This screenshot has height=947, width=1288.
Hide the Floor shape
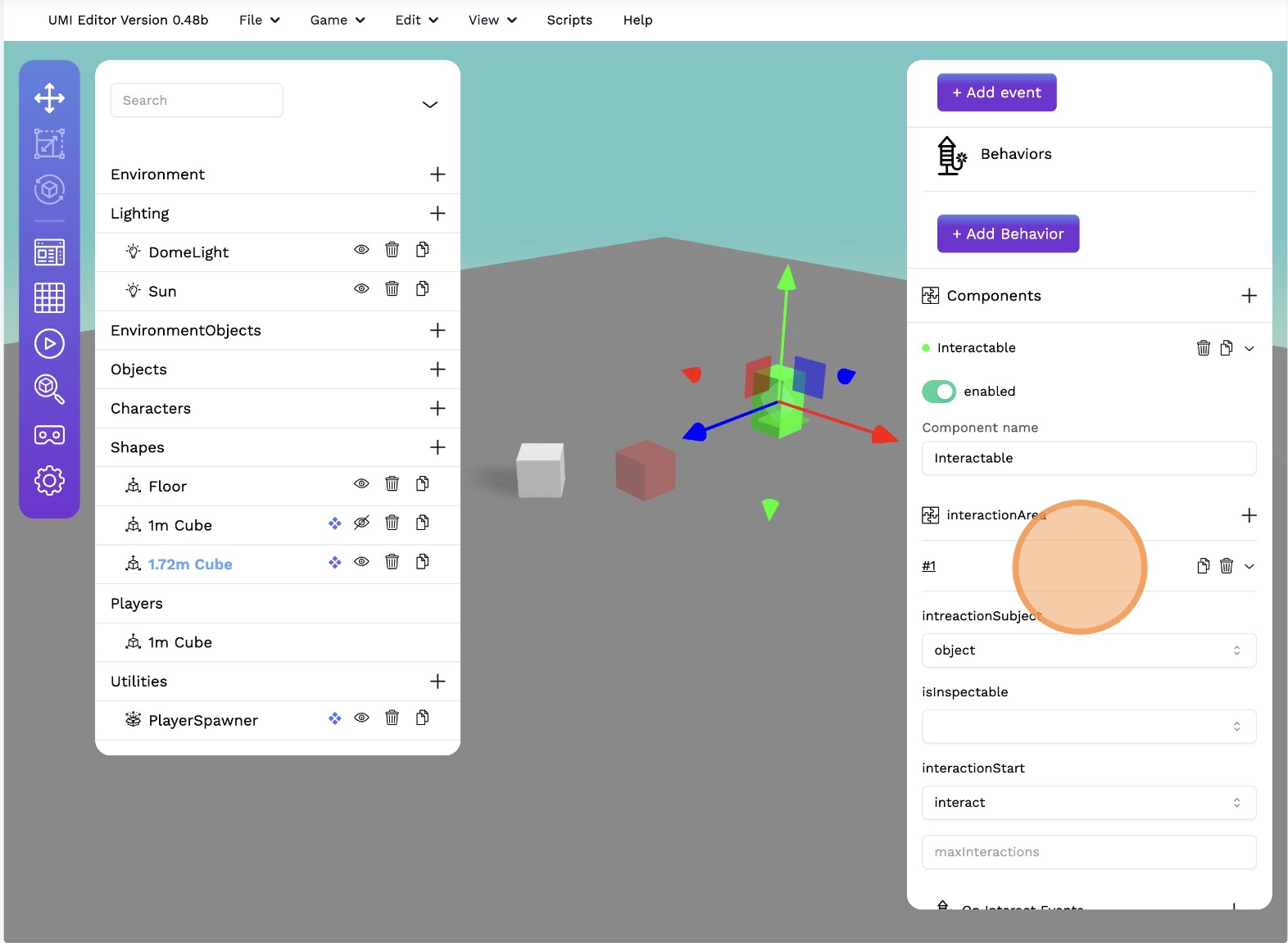click(361, 484)
